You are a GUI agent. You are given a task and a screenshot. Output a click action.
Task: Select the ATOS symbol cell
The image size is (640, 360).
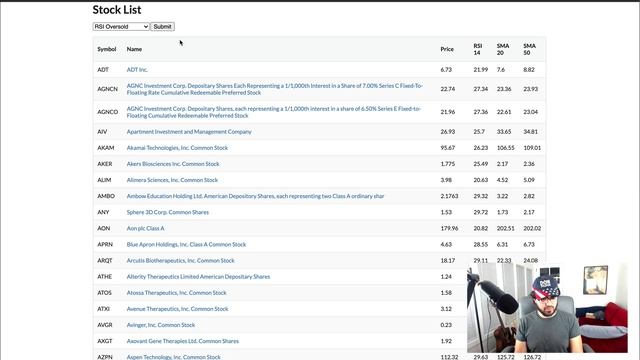(104, 293)
